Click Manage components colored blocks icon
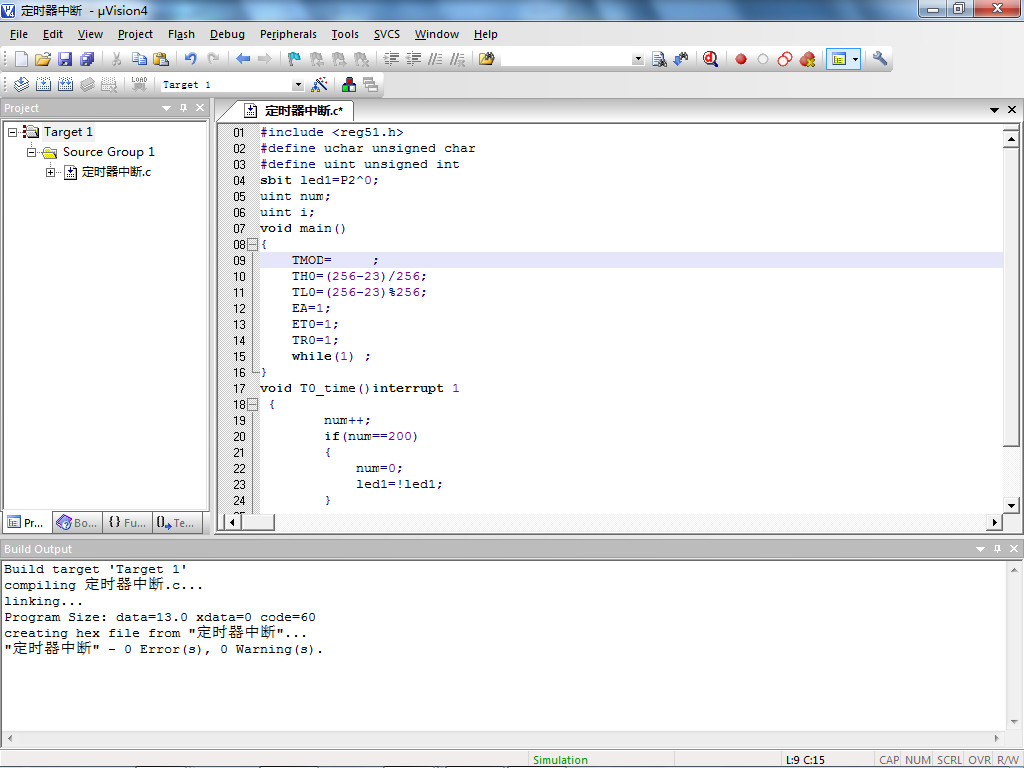This screenshot has height=768, width=1024. point(349,85)
